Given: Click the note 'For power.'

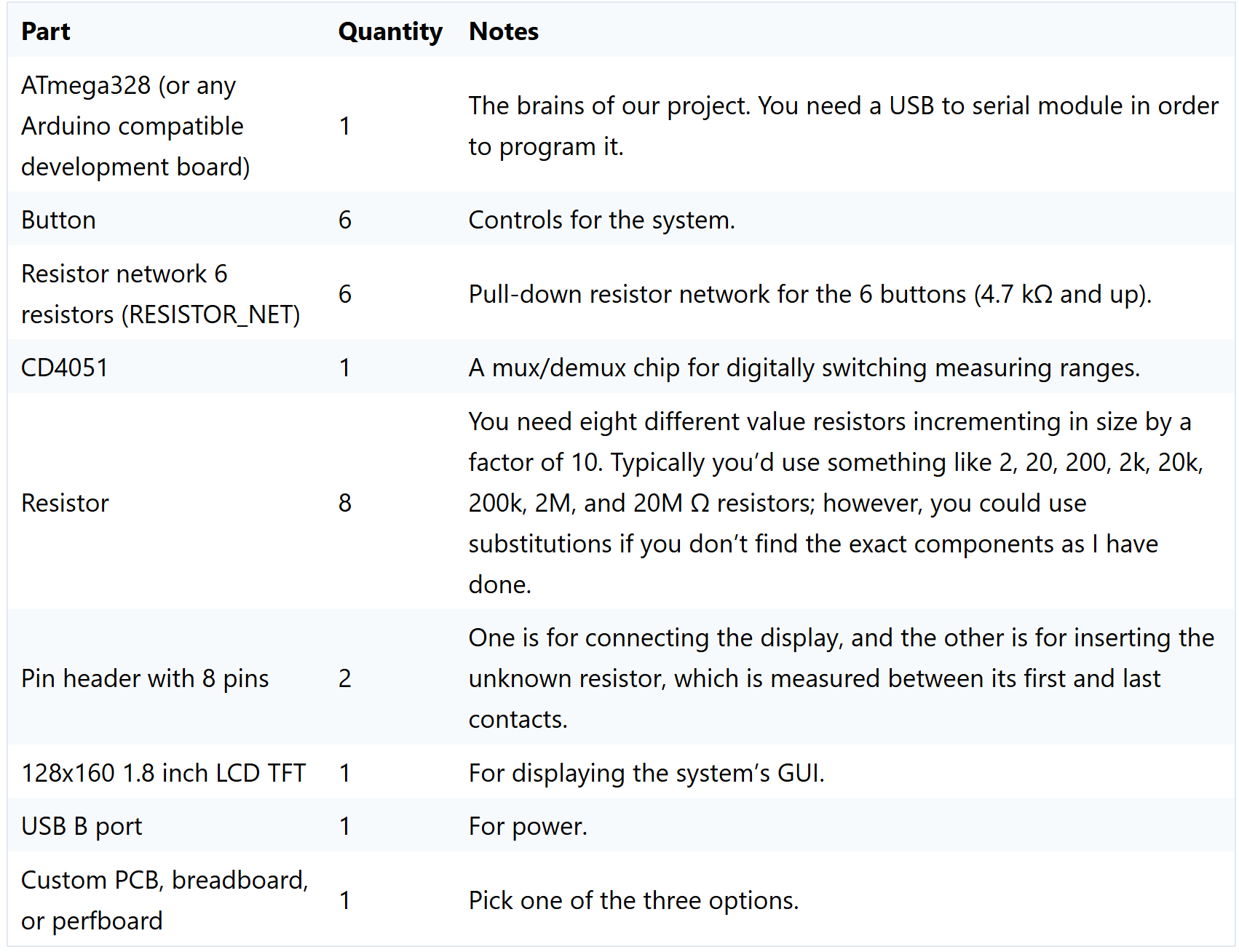Looking at the screenshot, I should click(x=528, y=826).
